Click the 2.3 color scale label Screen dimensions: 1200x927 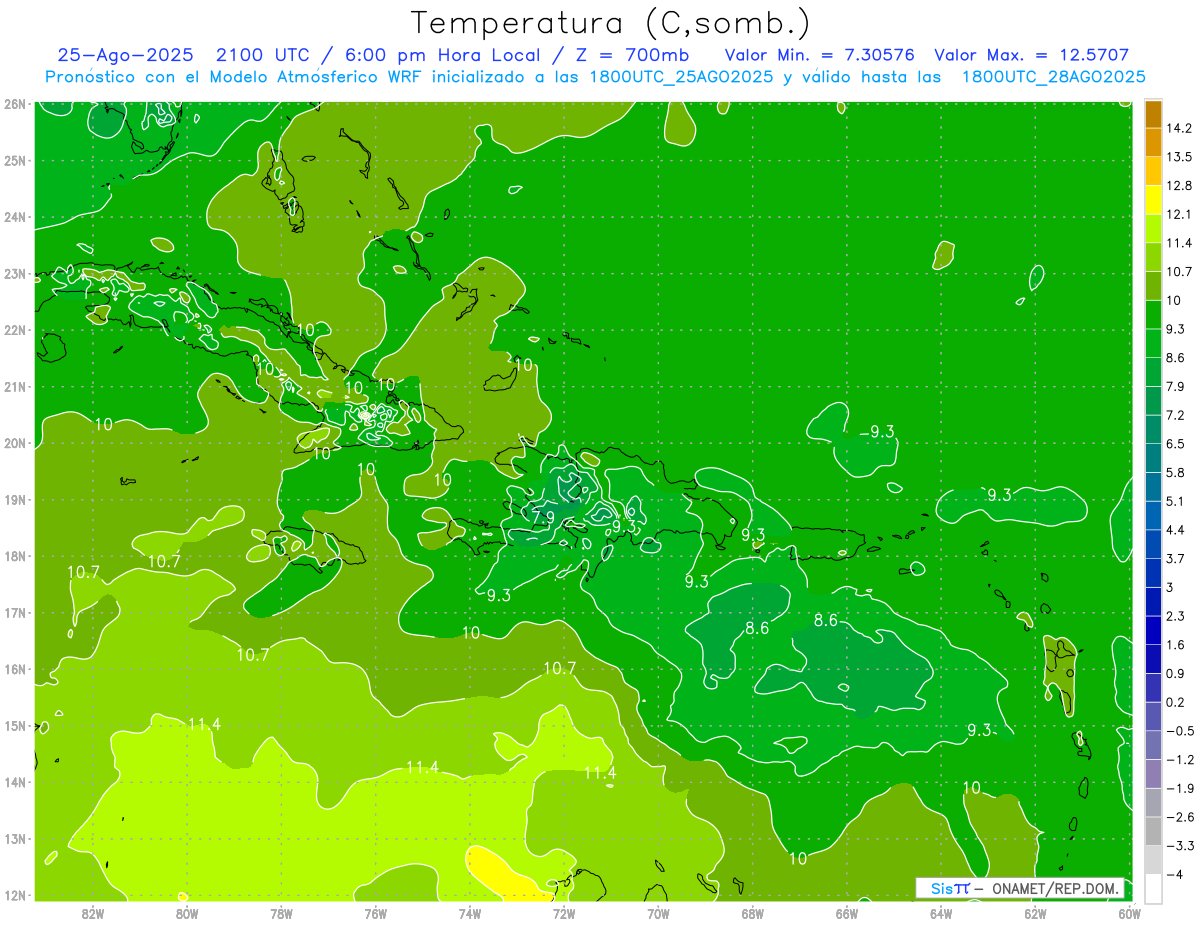1178,616
